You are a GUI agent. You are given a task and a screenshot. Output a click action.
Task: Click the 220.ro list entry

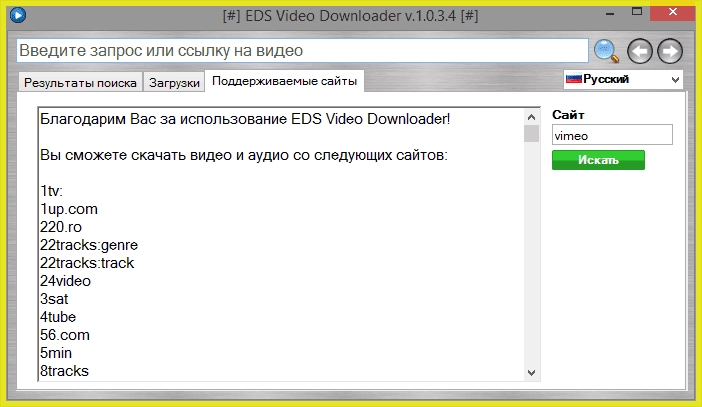click(61, 227)
